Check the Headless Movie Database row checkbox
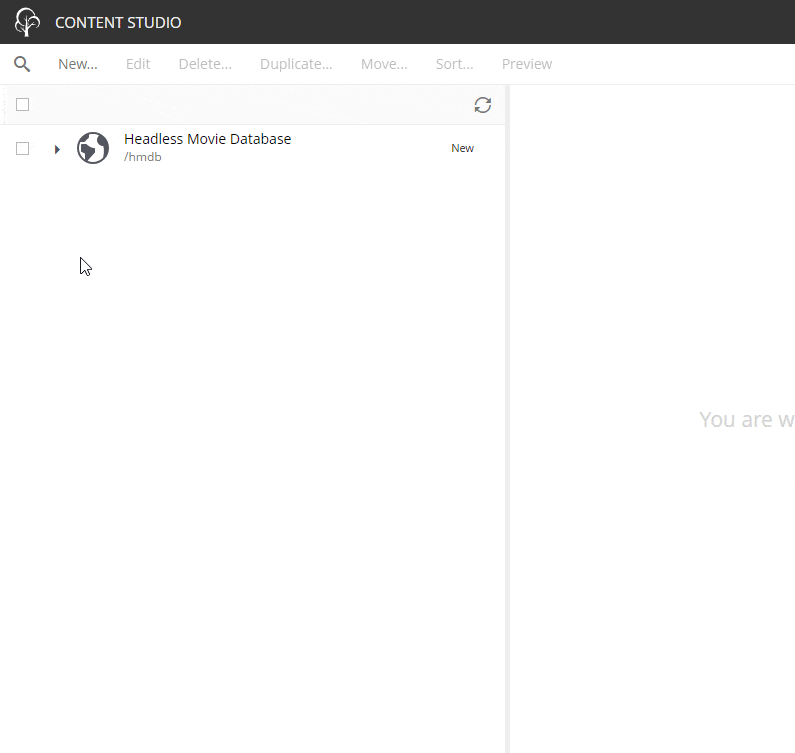This screenshot has height=753, width=795. [x=22, y=149]
